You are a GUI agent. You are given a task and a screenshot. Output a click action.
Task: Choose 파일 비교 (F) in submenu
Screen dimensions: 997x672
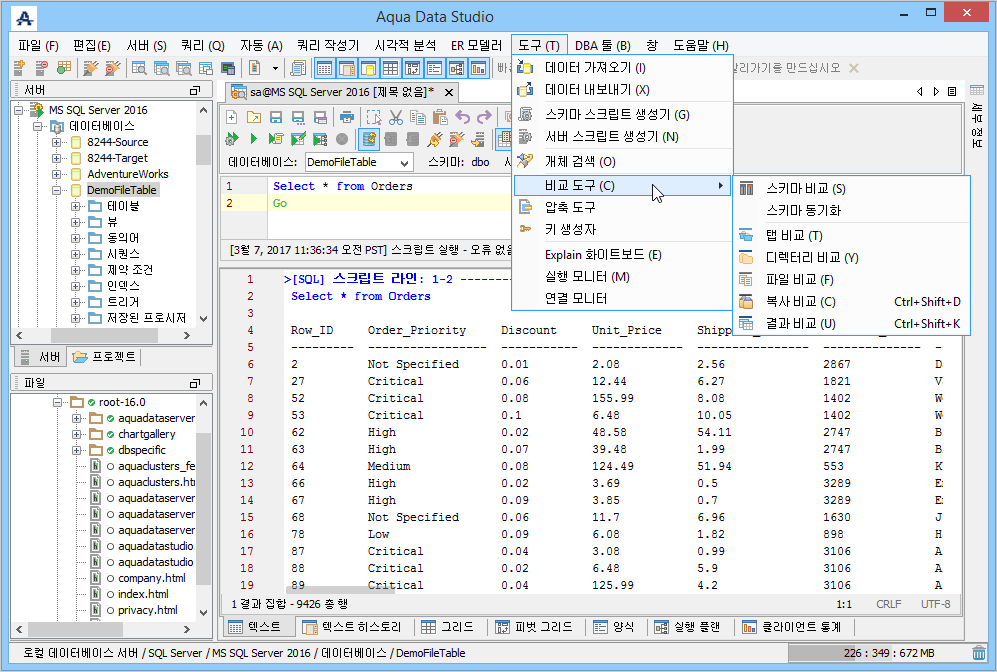point(799,280)
